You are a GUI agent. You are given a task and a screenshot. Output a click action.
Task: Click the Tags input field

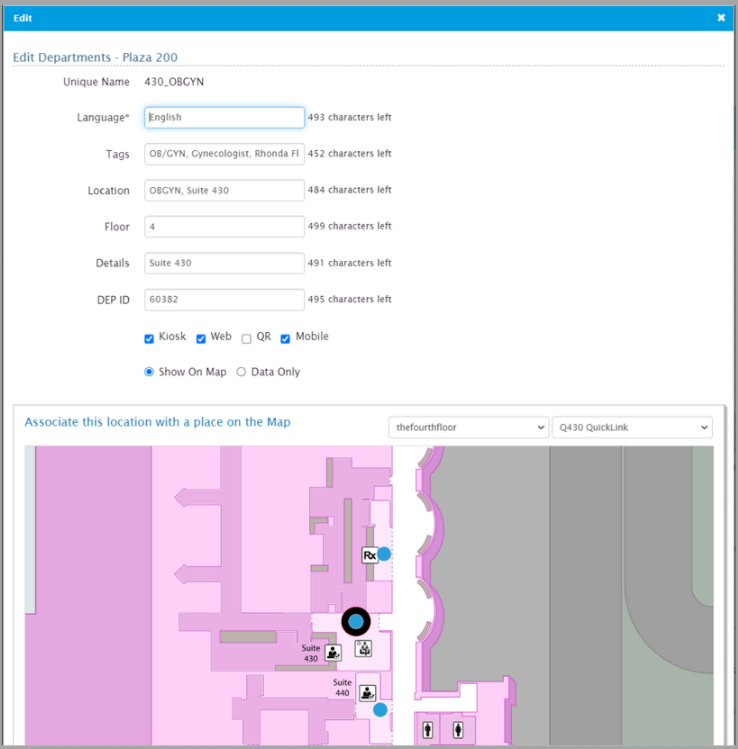coord(225,154)
